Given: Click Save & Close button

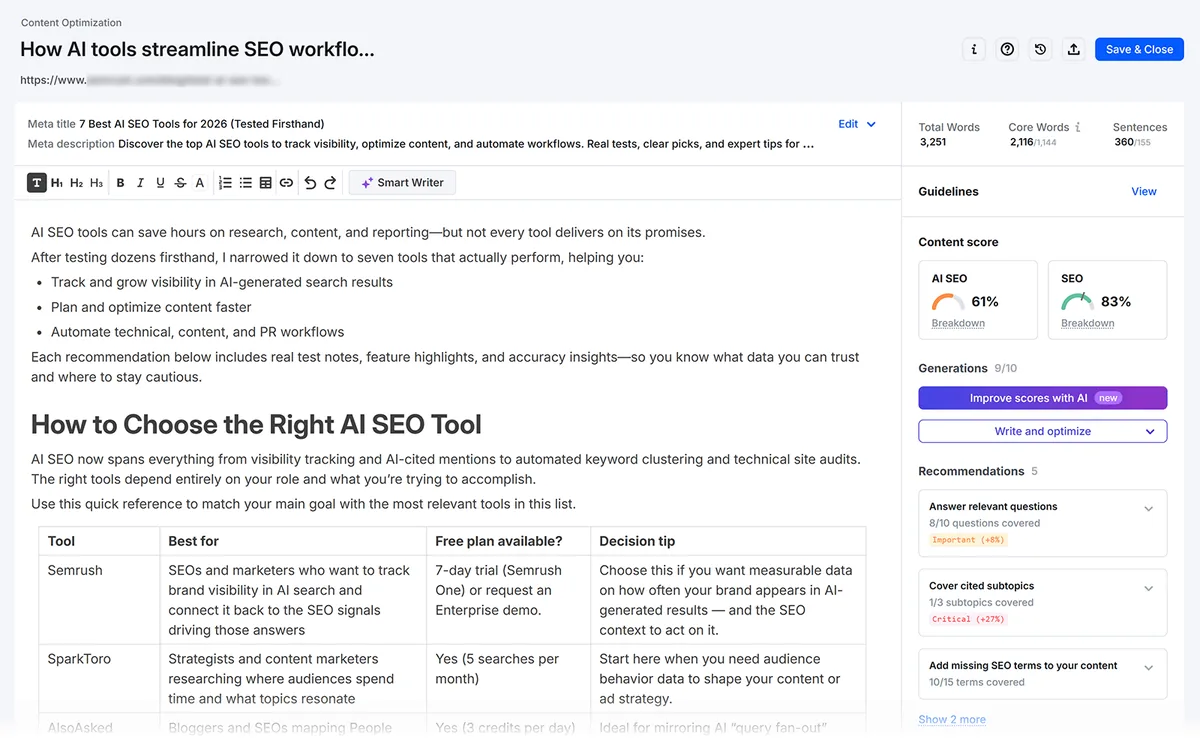Looking at the screenshot, I should pyautogui.click(x=1139, y=49).
